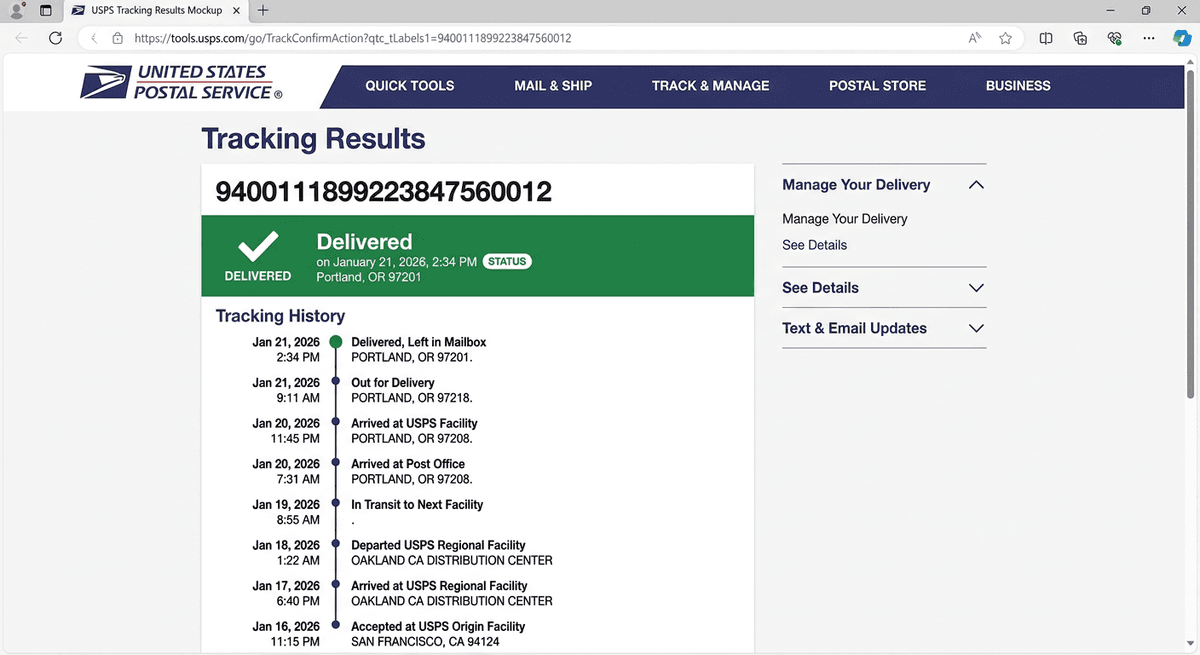
Task: Click the STATUS pill in the green banner
Action: click(x=507, y=261)
